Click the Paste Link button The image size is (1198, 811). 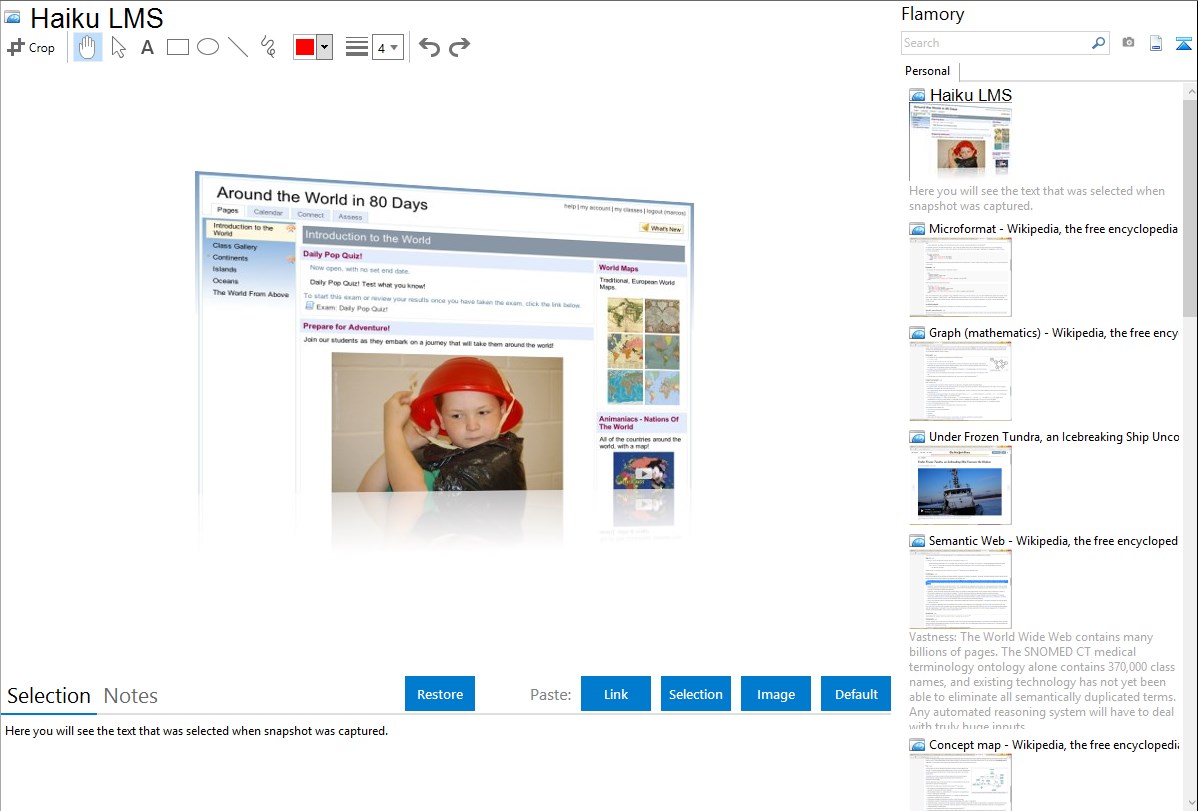(616, 694)
